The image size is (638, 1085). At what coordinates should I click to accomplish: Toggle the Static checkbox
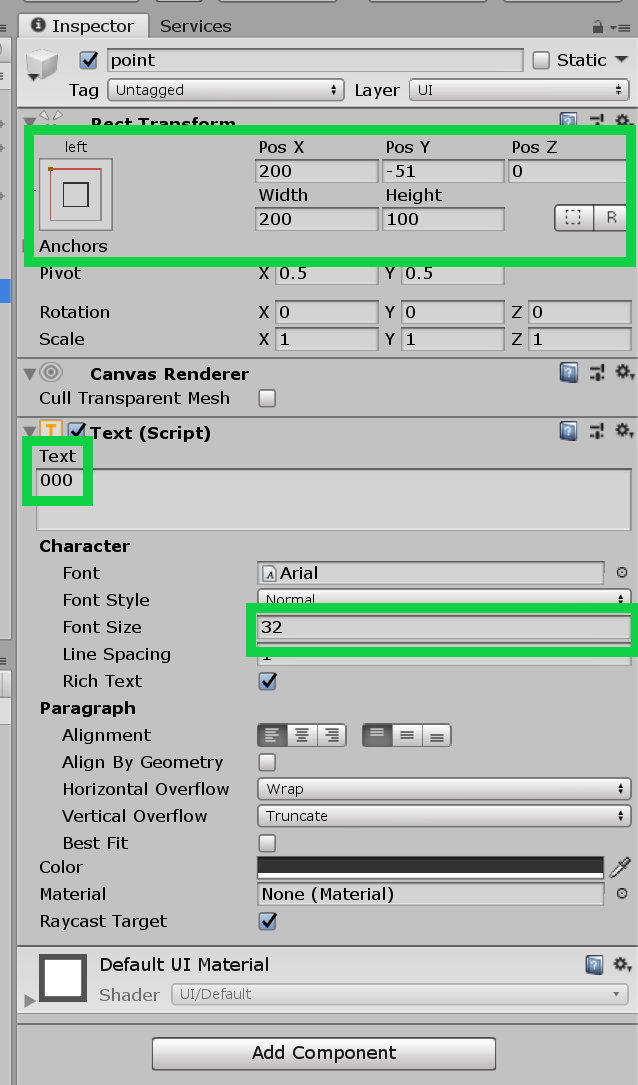point(541,60)
